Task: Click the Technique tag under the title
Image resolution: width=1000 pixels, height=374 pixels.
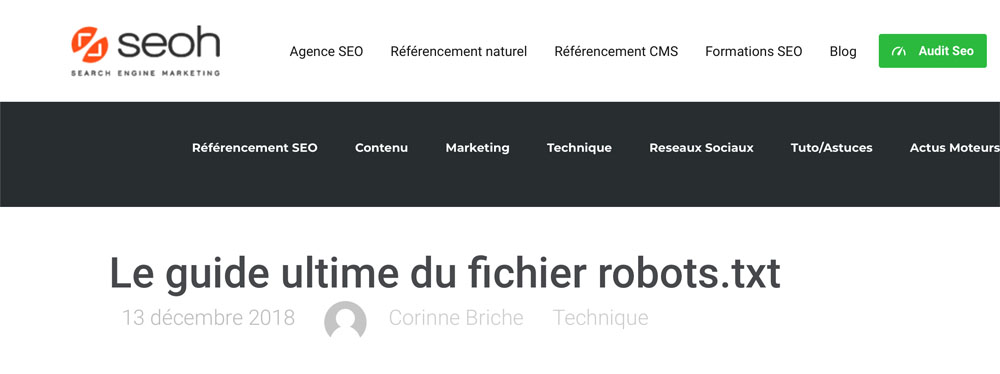Action: coord(600,318)
